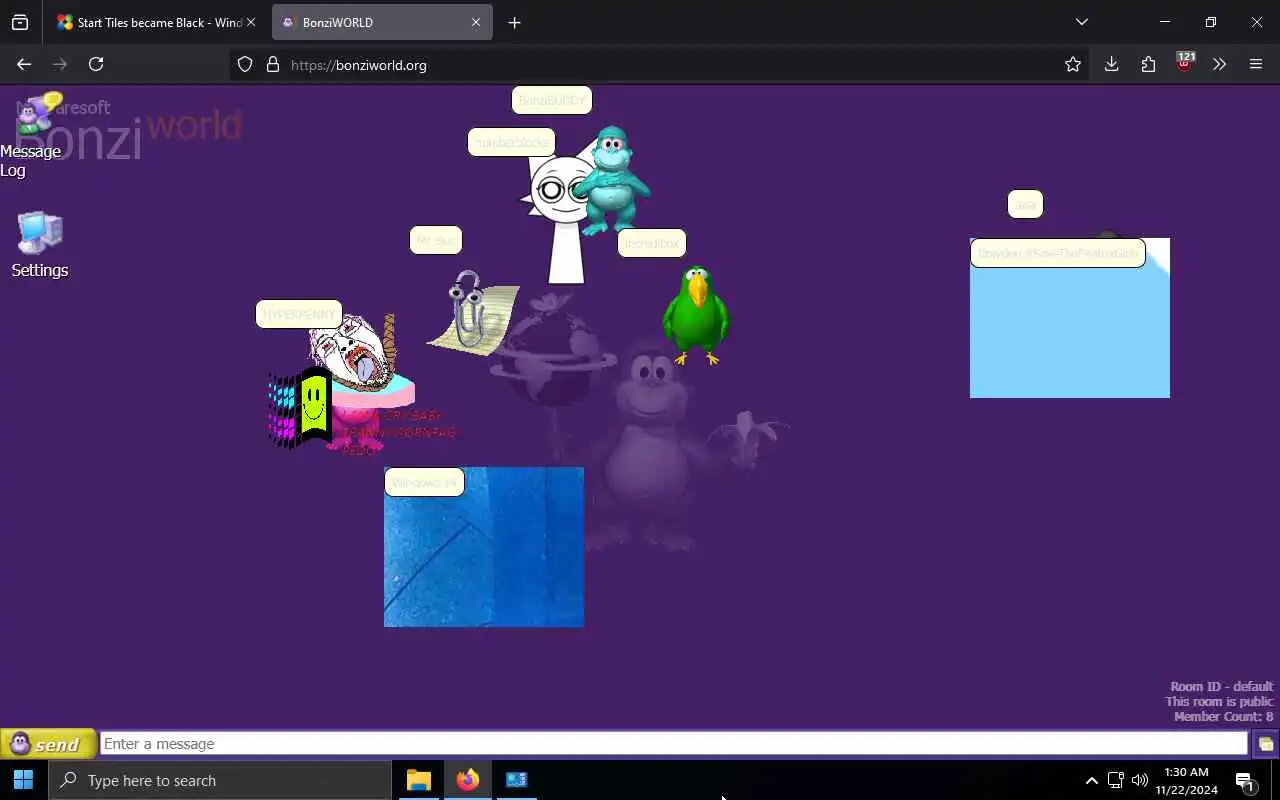
Task: Click the volume speaker tray icon
Action: coord(1140,780)
